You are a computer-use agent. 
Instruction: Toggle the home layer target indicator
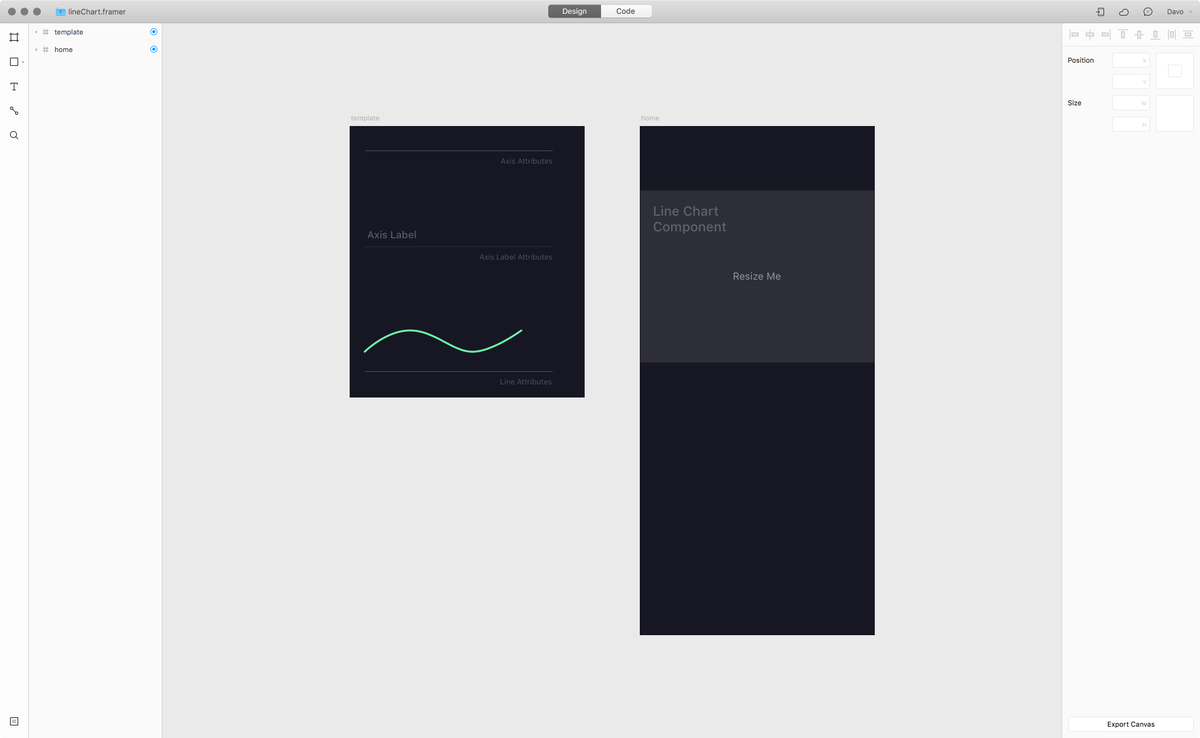[154, 49]
